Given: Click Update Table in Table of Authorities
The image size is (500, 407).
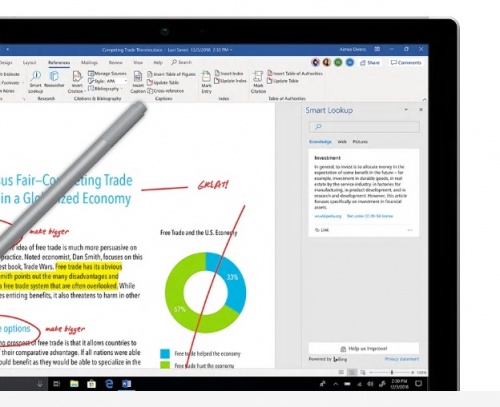Looking at the screenshot, I should click(x=283, y=81).
